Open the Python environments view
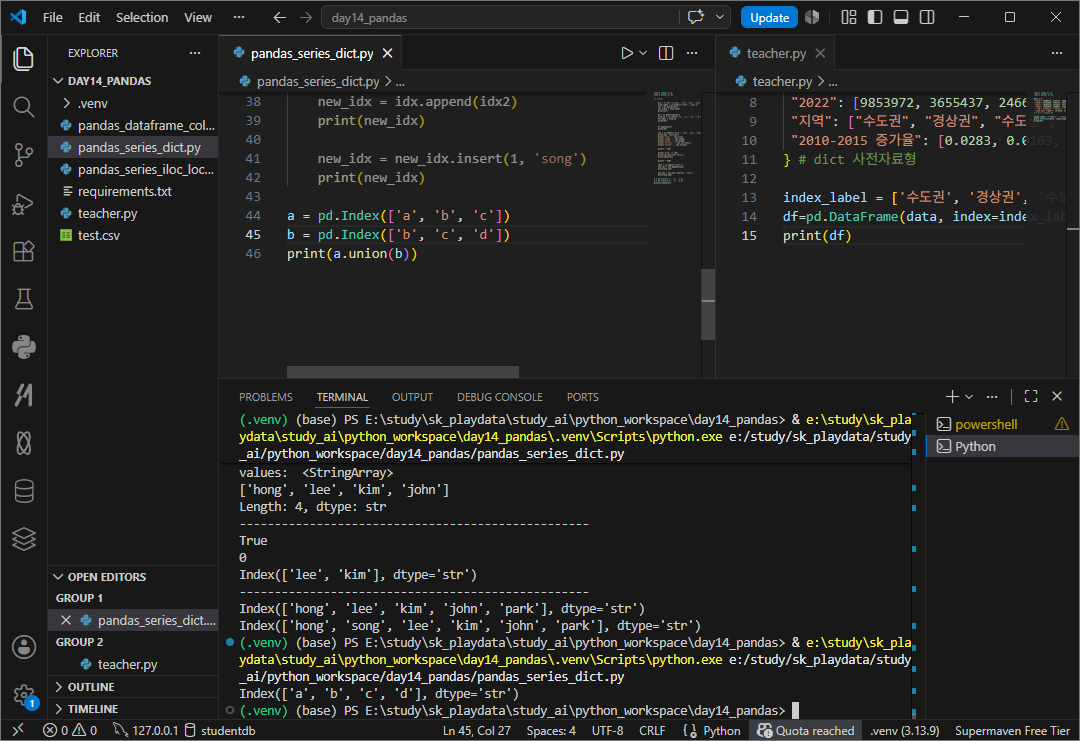Screen dimensions: 1080x741 tap(23, 347)
